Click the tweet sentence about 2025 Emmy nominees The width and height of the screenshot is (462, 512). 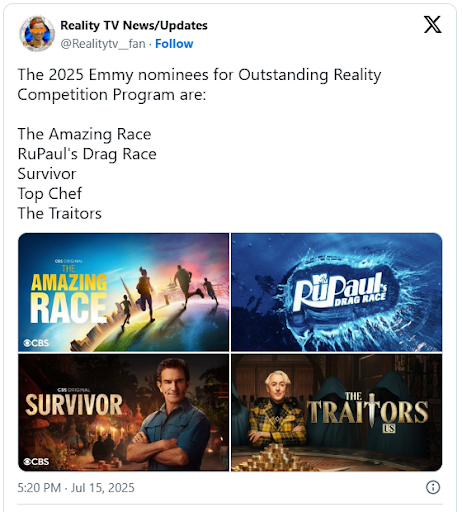point(199,85)
